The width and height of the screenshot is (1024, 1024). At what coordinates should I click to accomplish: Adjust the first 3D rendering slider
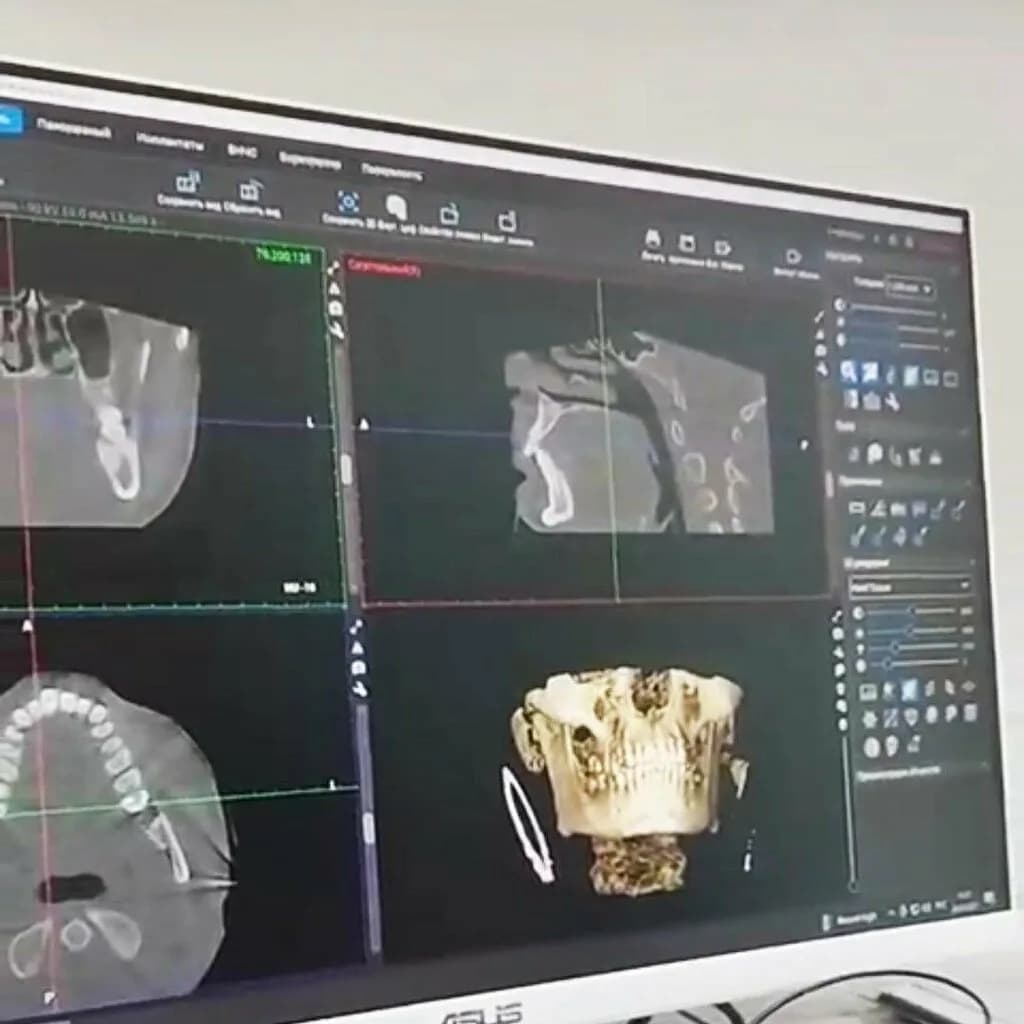912,611
